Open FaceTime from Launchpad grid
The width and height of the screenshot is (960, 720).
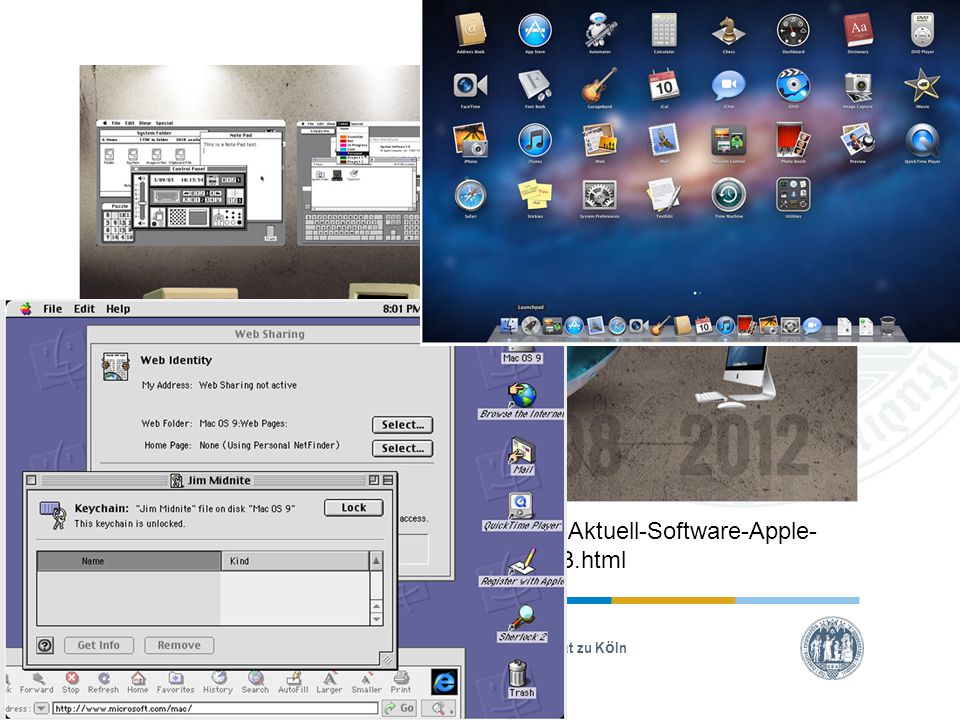pyautogui.click(x=470, y=86)
